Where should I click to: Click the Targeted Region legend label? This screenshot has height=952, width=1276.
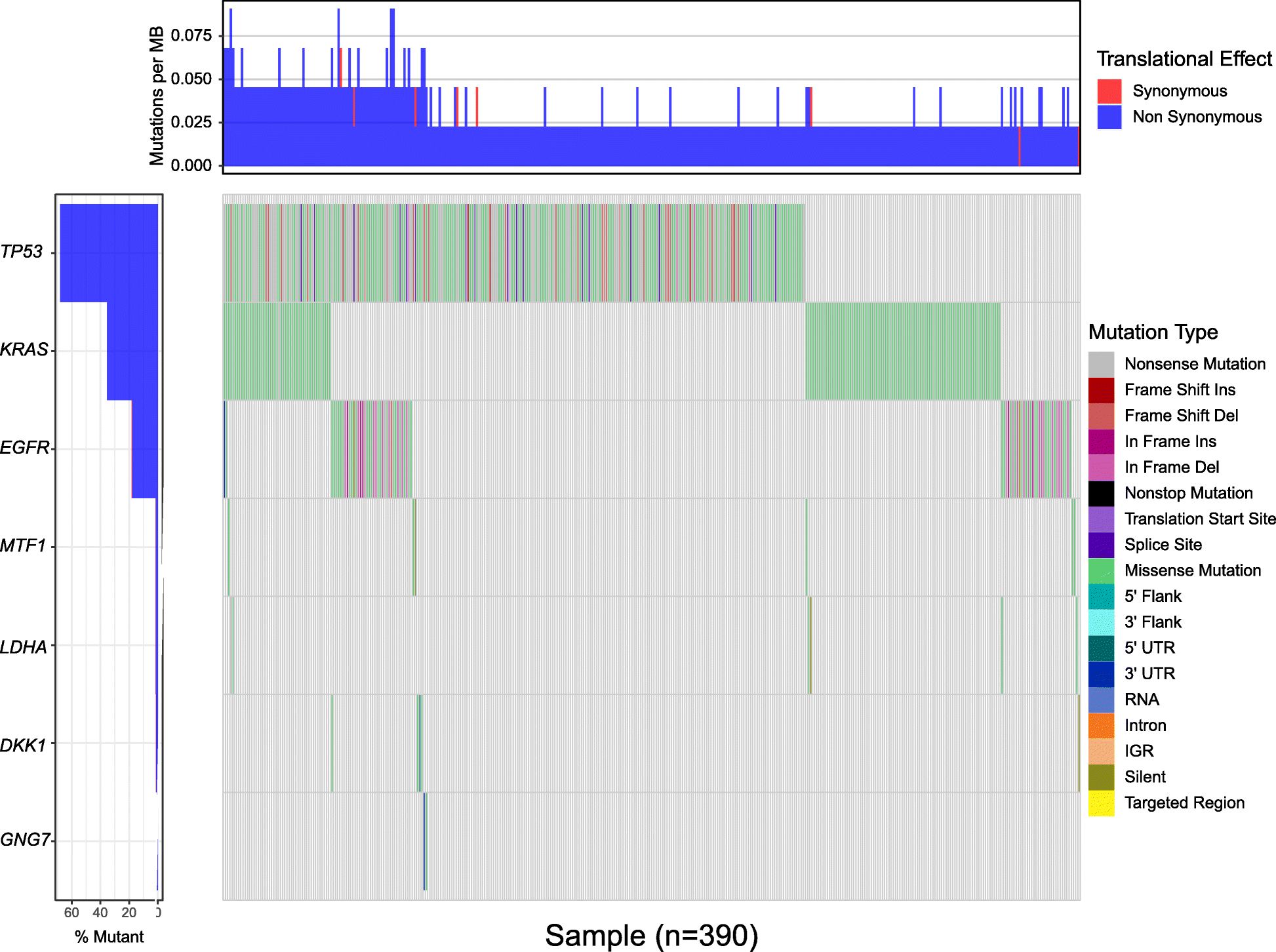[1184, 803]
